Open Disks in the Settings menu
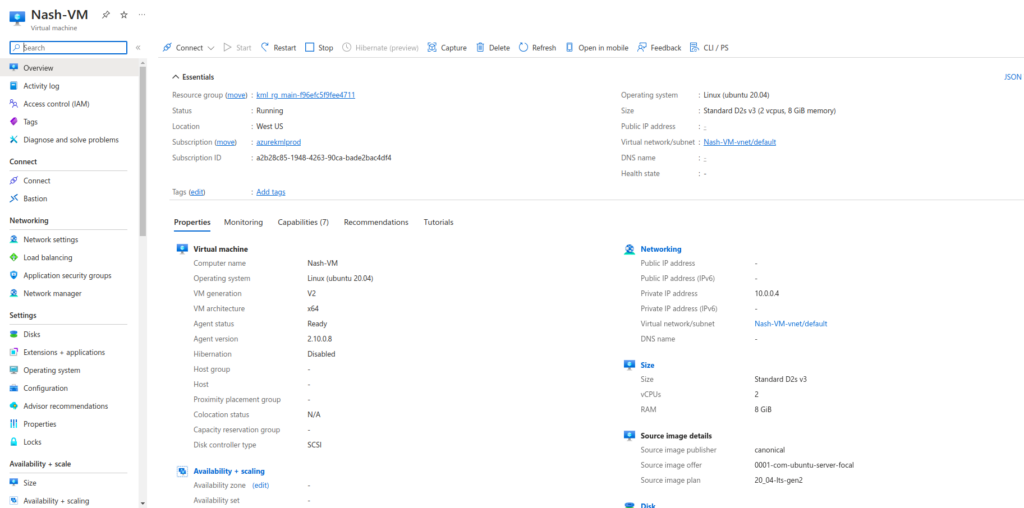Screen dimensions: 1024x508 [32, 334]
